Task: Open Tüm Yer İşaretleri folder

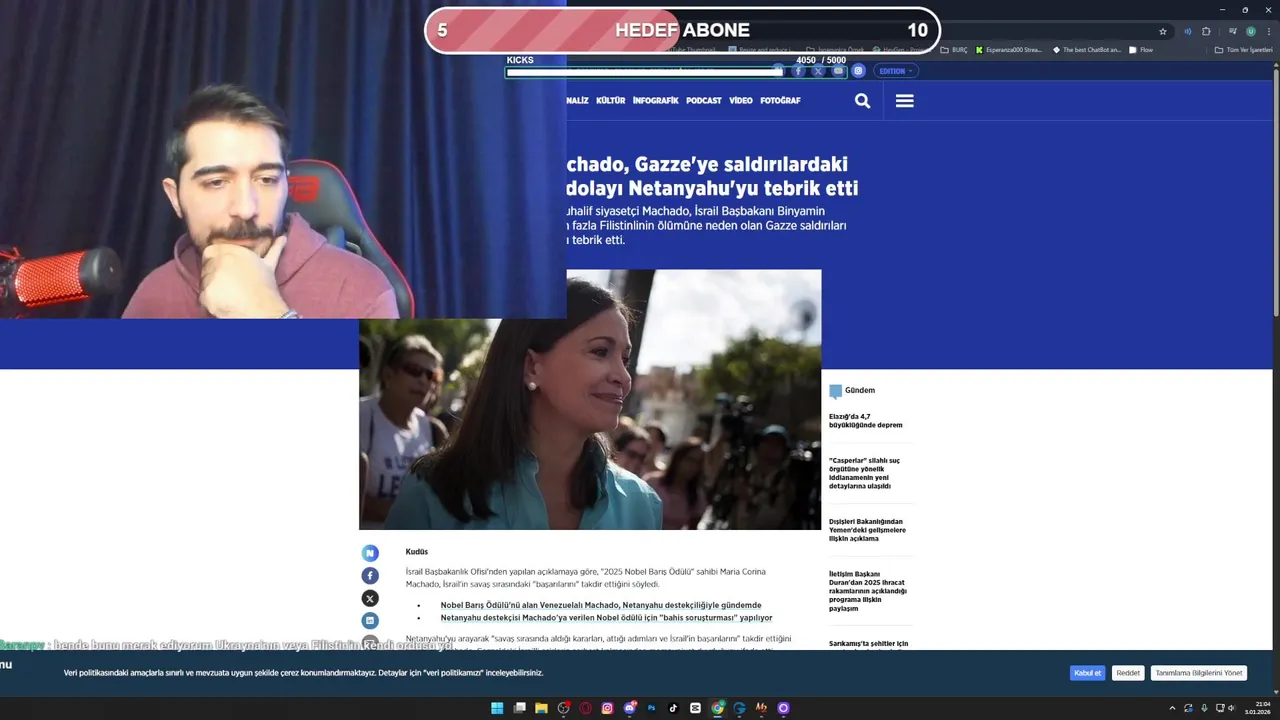Action: click(x=1244, y=49)
